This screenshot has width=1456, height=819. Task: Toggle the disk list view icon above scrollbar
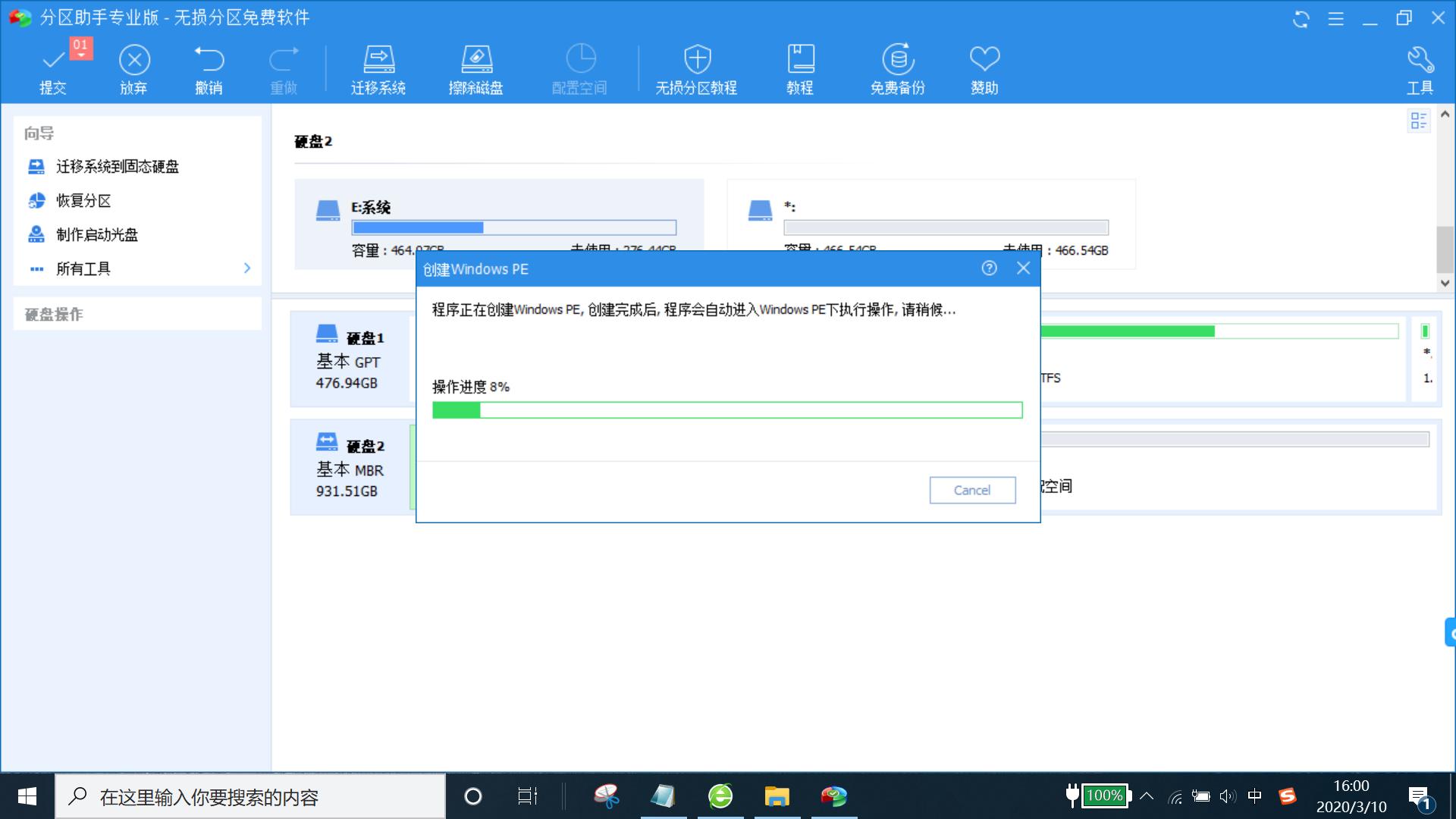pyautogui.click(x=1419, y=121)
